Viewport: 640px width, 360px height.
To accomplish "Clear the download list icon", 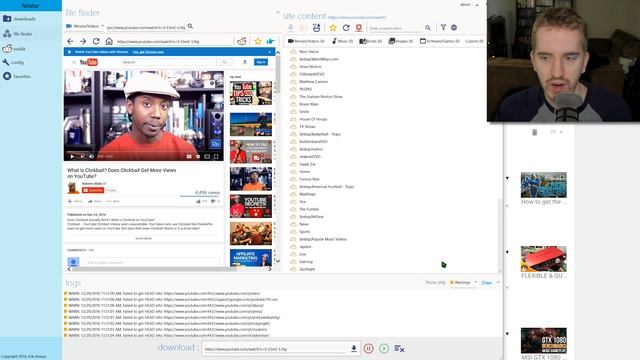I will pyautogui.click(x=399, y=348).
